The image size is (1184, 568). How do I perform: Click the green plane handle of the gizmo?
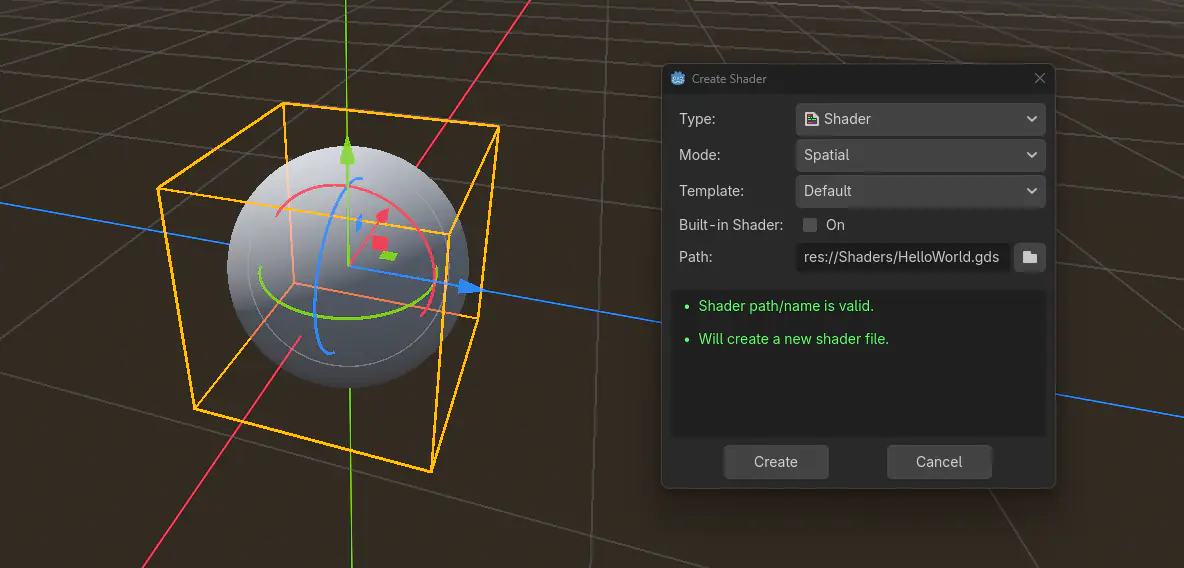(x=388, y=256)
